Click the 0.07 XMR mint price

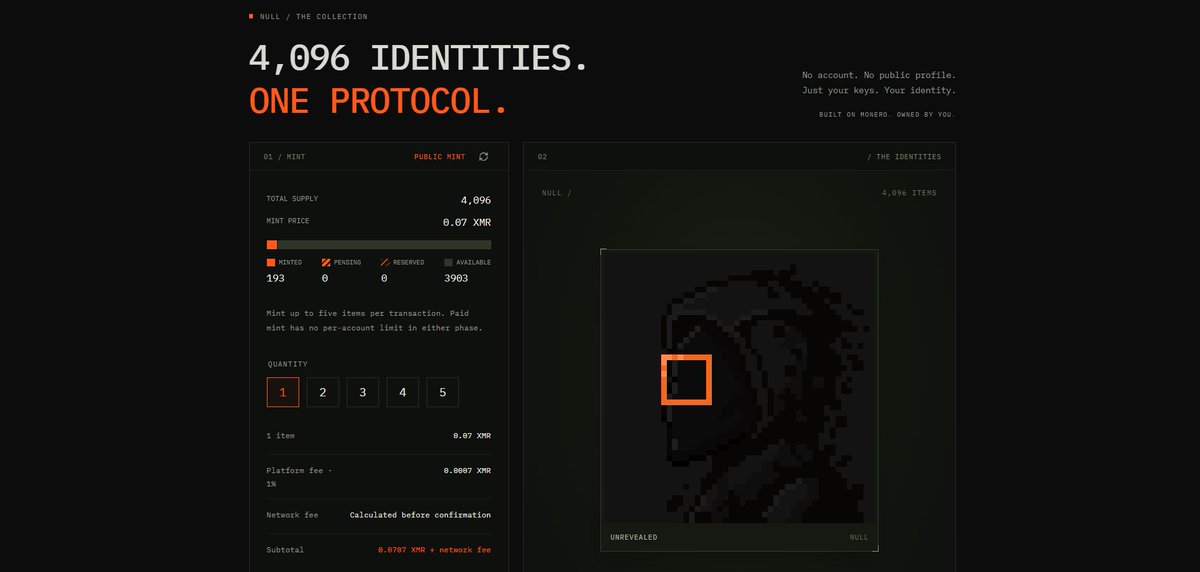(x=467, y=222)
